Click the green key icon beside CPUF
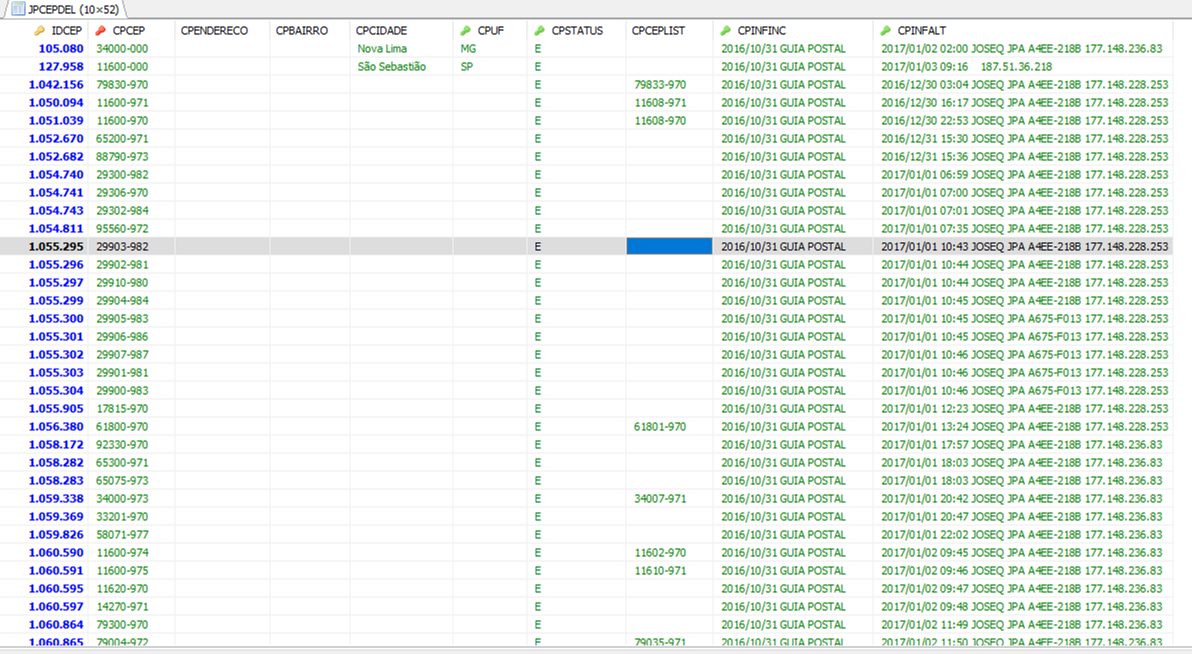1192x654 pixels. (466, 30)
